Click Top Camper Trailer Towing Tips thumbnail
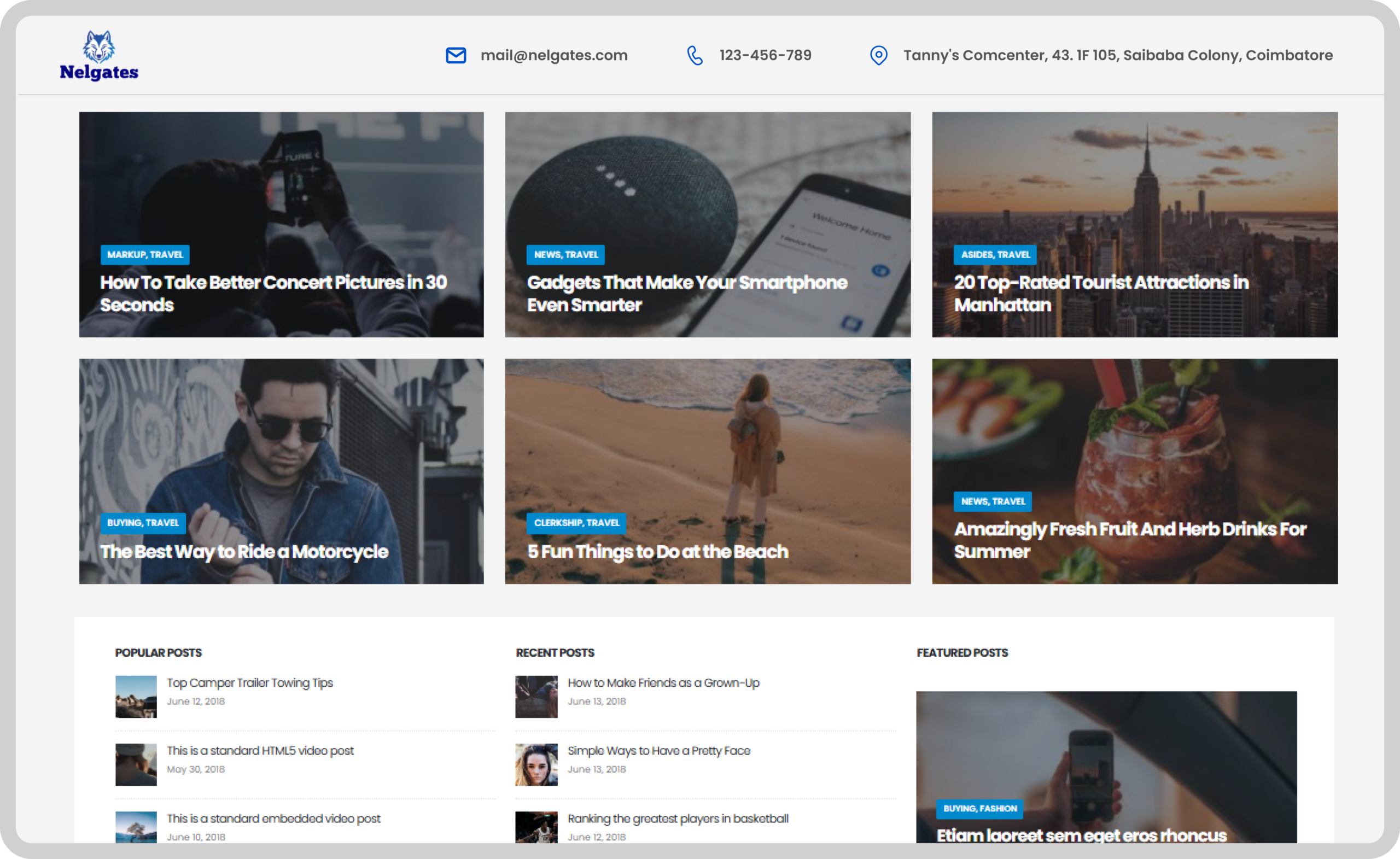The width and height of the screenshot is (1400, 859). tap(136, 697)
